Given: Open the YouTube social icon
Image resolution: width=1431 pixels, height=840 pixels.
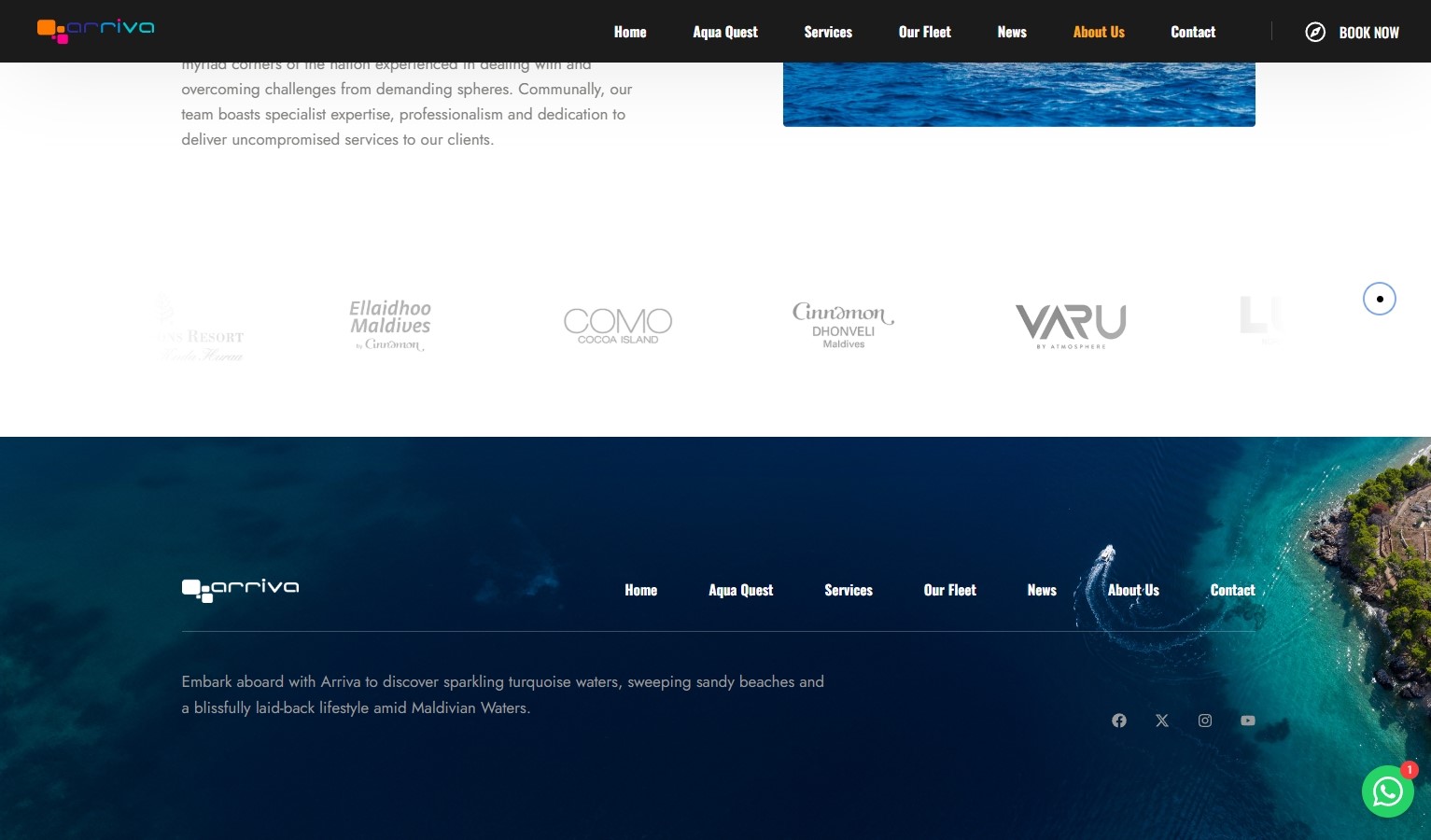Looking at the screenshot, I should click(1248, 721).
